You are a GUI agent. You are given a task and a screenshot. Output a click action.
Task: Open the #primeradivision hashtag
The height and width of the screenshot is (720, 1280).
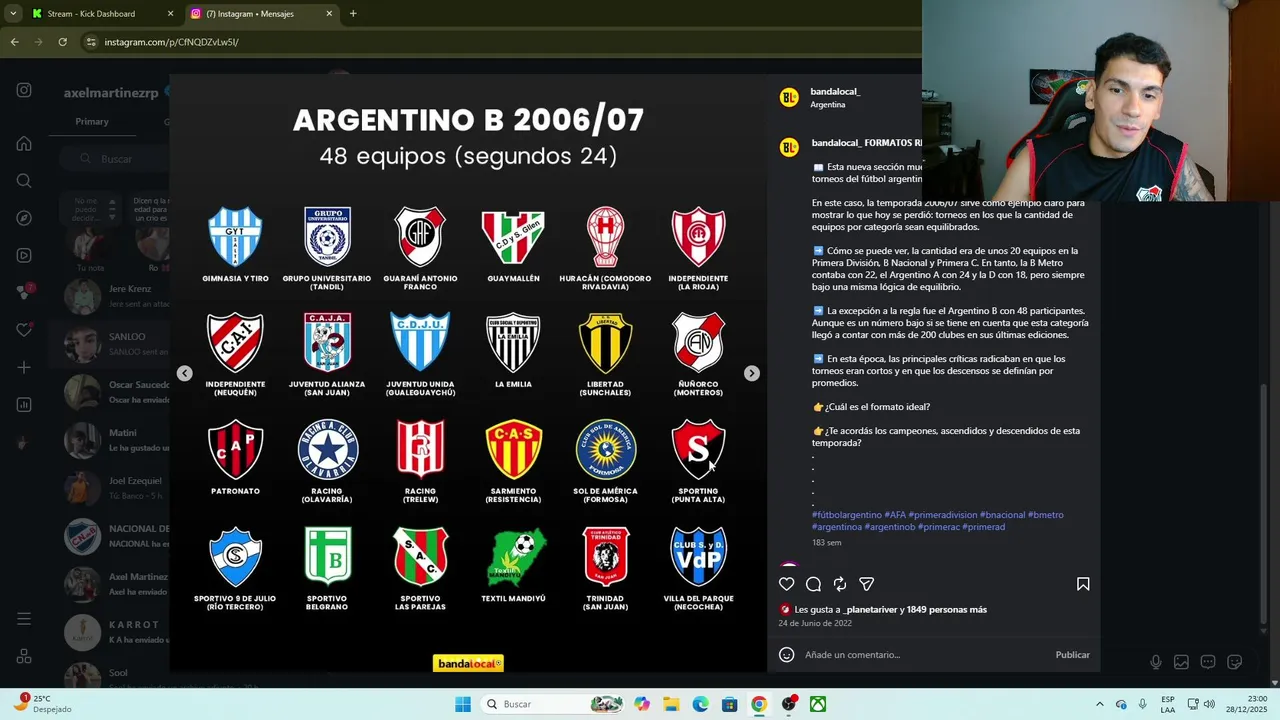pyautogui.click(x=942, y=515)
